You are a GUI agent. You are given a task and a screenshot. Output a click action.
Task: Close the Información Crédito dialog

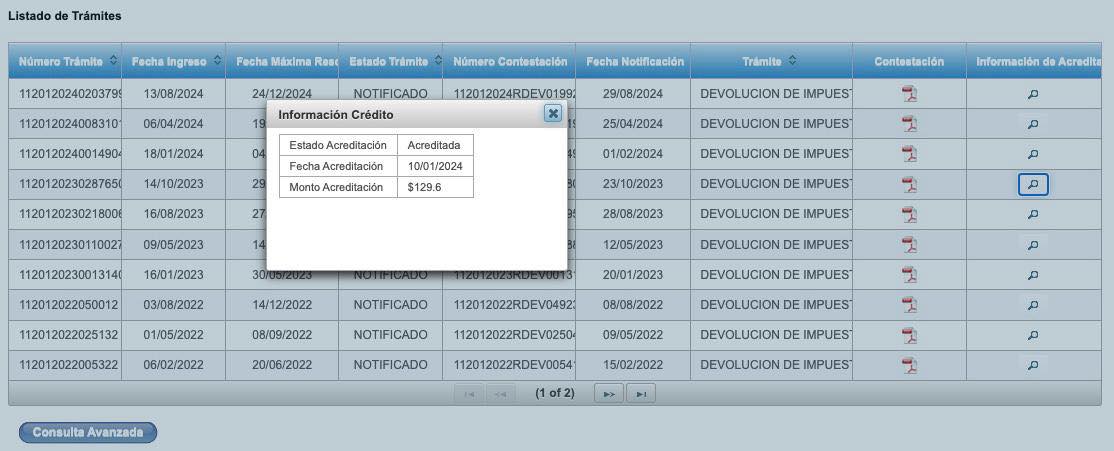tap(552, 113)
